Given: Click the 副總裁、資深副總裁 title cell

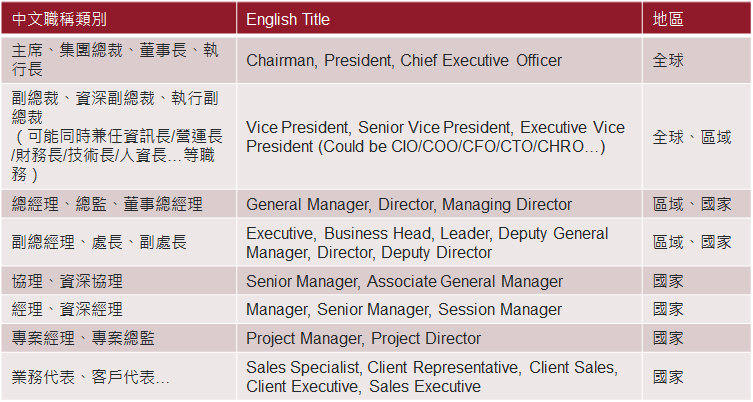Looking at the screenshot, I should [117, 136].
